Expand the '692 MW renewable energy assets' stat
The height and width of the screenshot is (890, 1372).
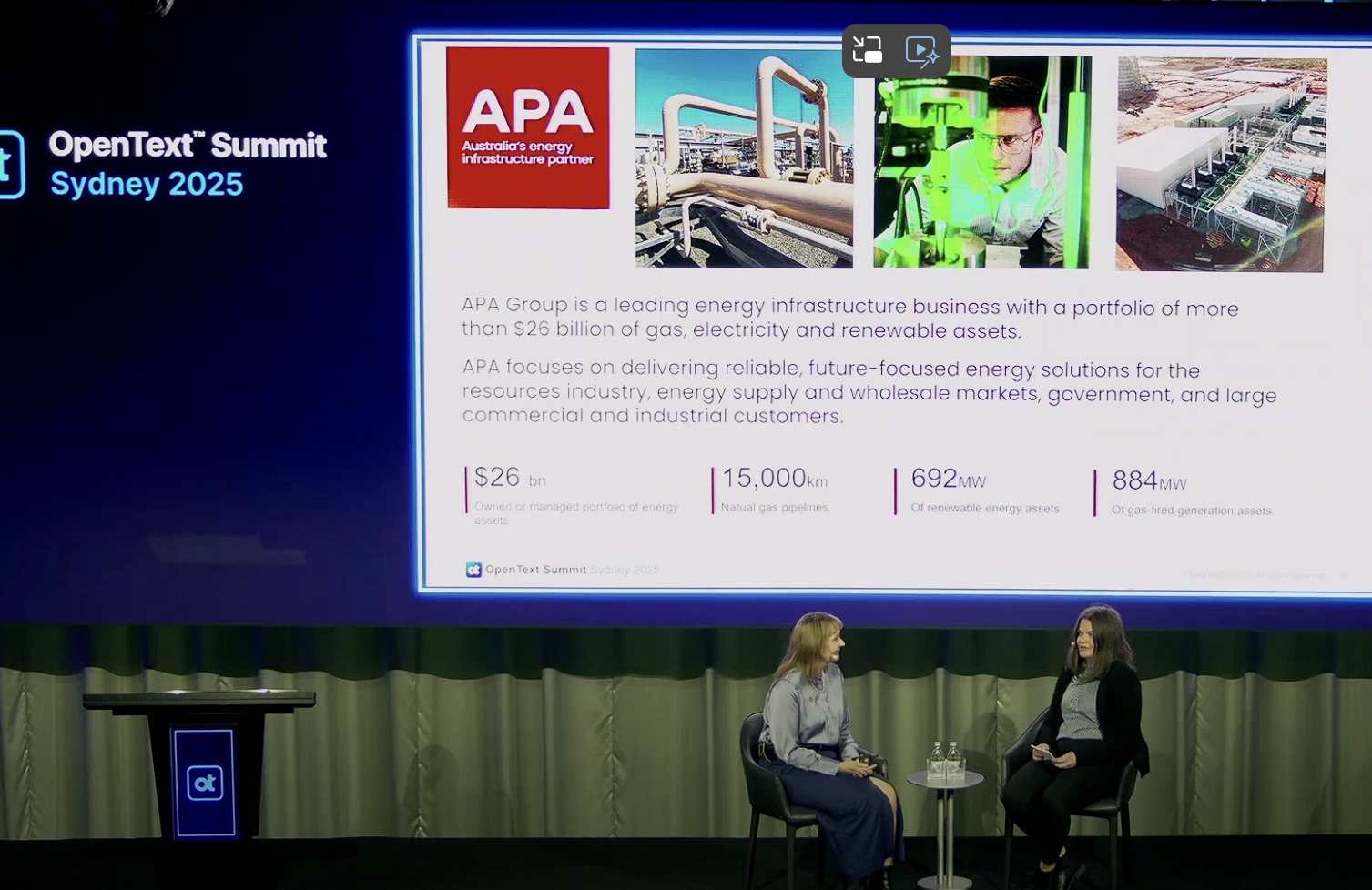click(947, 479)
